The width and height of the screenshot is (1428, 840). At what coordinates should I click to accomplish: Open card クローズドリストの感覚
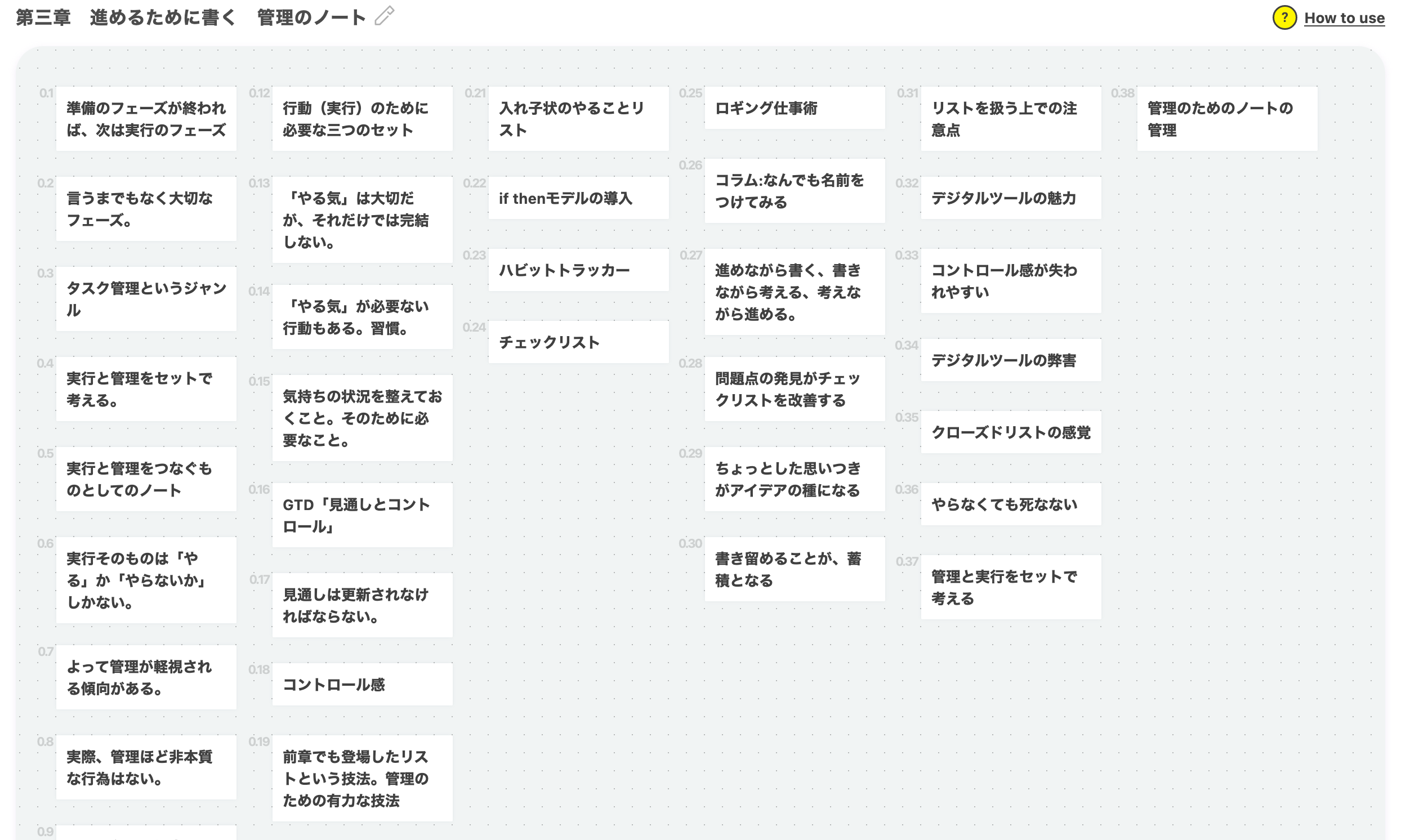click(1010, 432)
